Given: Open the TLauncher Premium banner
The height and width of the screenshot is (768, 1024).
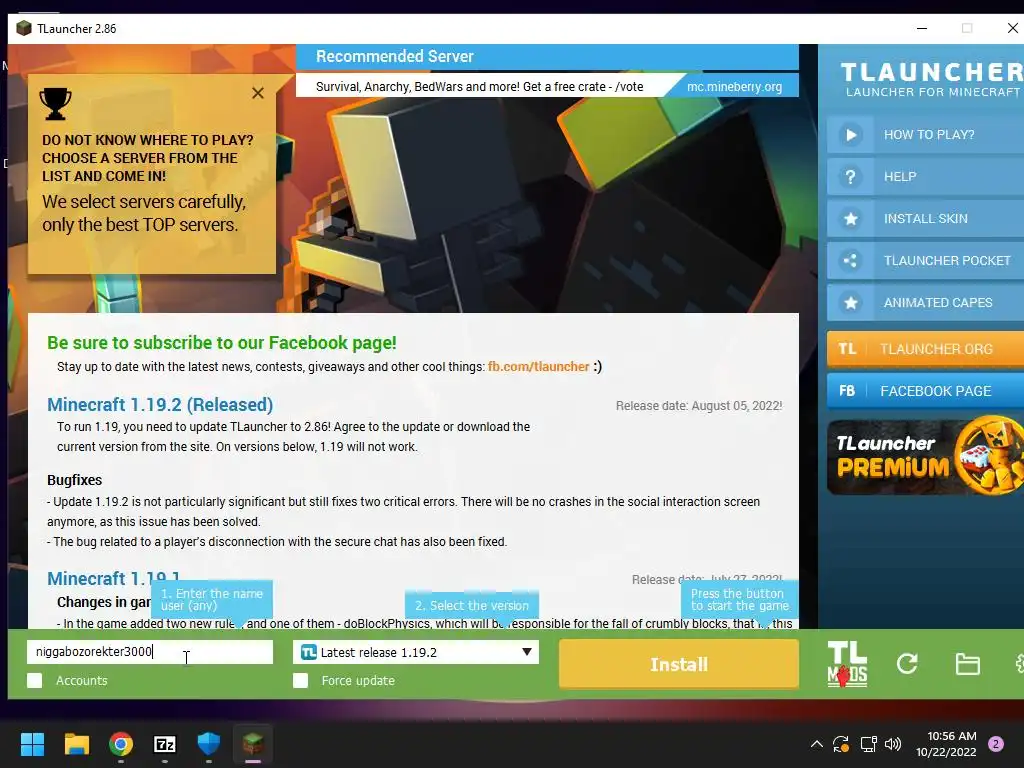Looking at the screenshot, I should 925,456.
